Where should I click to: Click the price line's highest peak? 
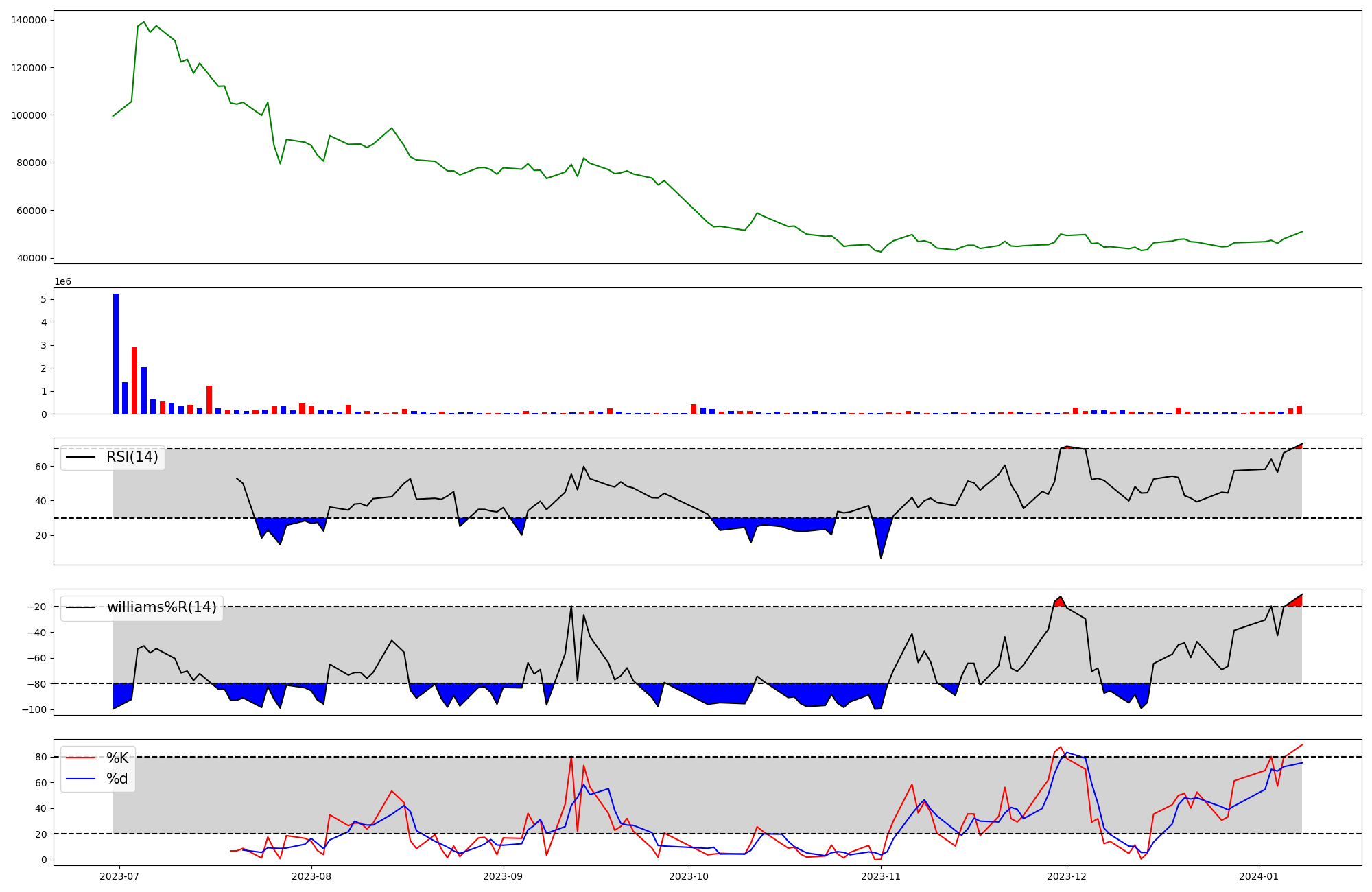pyautogui.click(x=143, y=23)
